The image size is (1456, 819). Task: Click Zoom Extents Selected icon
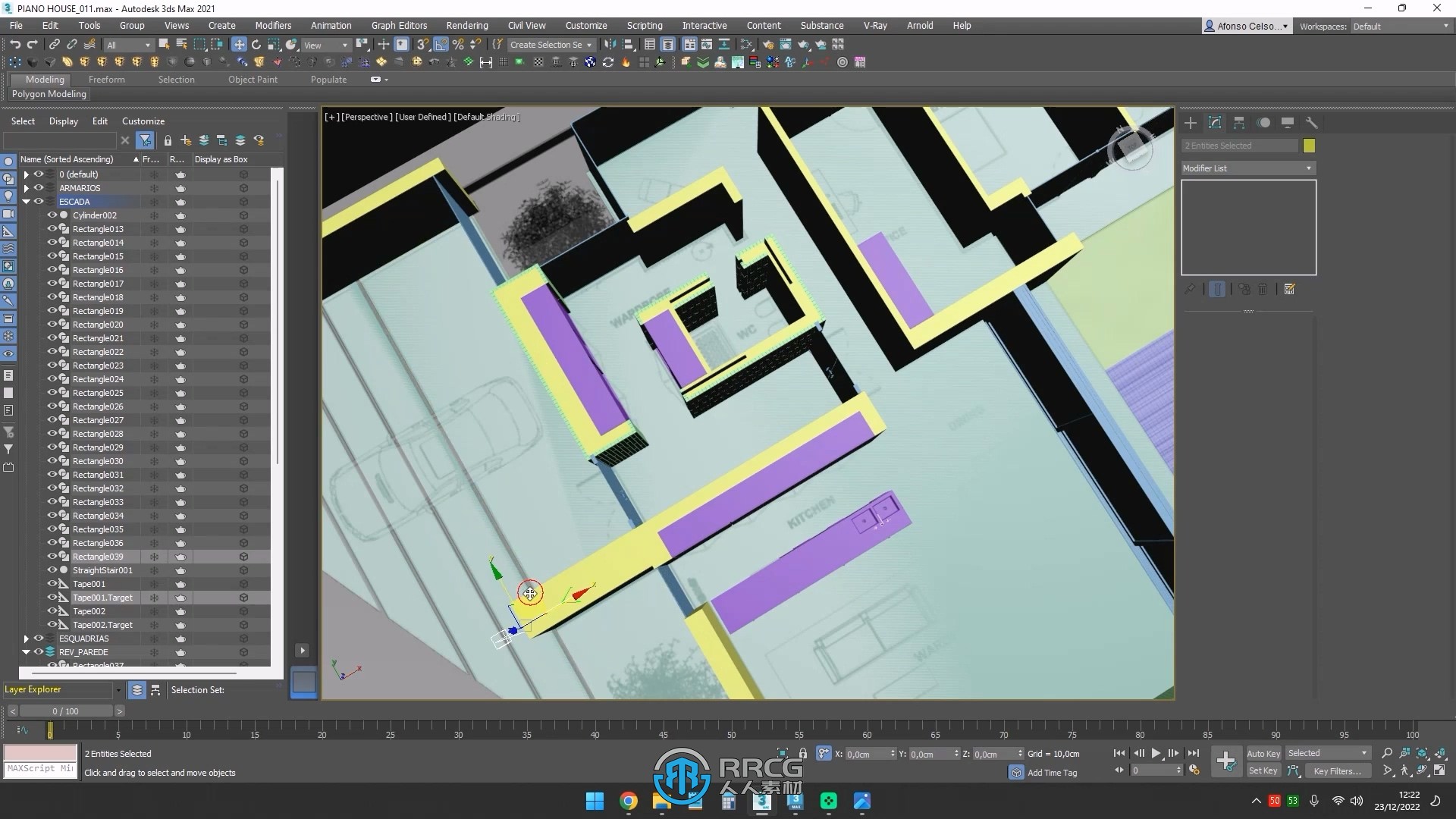(x=1422, y=753)
